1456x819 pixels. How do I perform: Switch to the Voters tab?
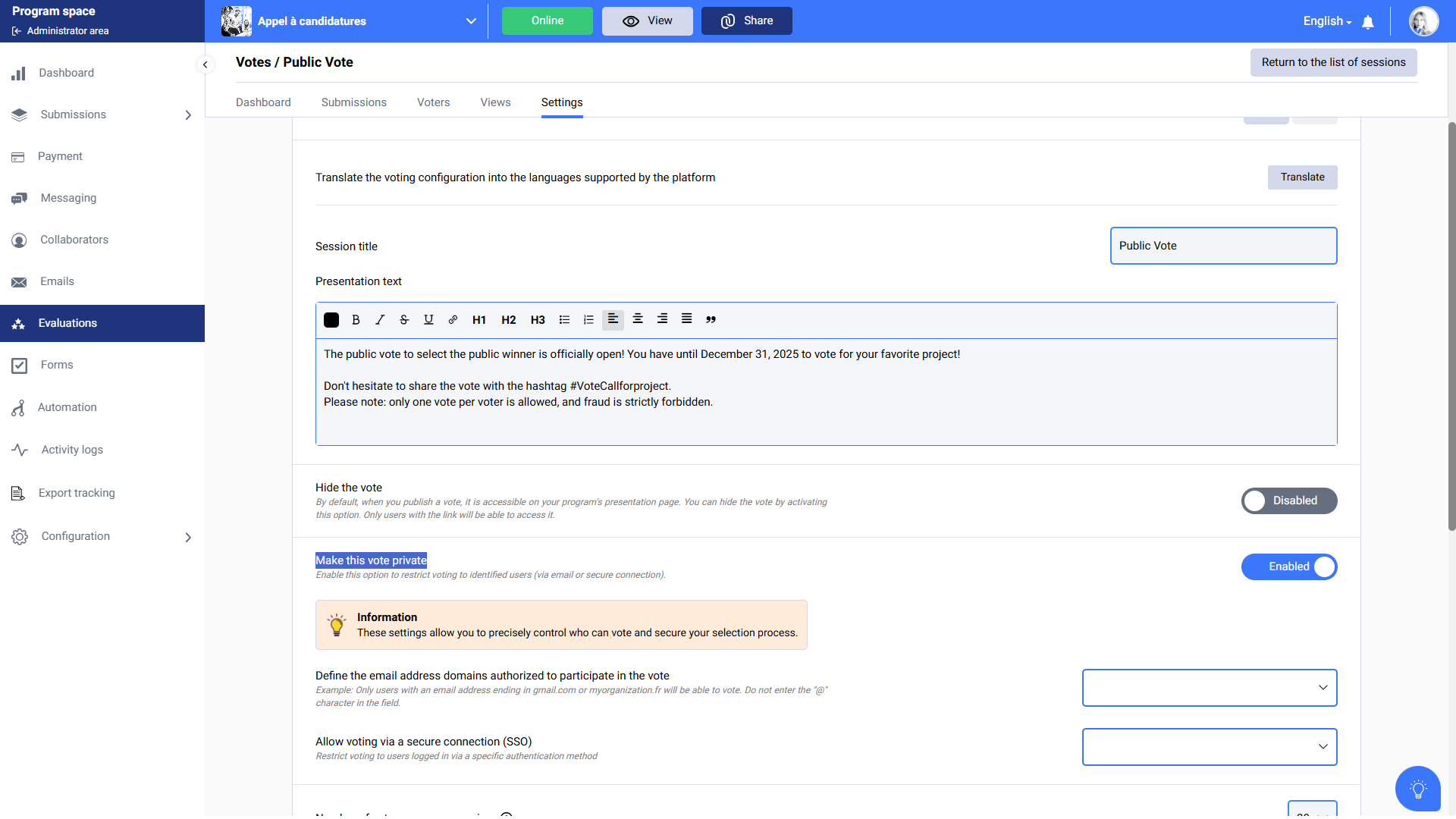433,102
